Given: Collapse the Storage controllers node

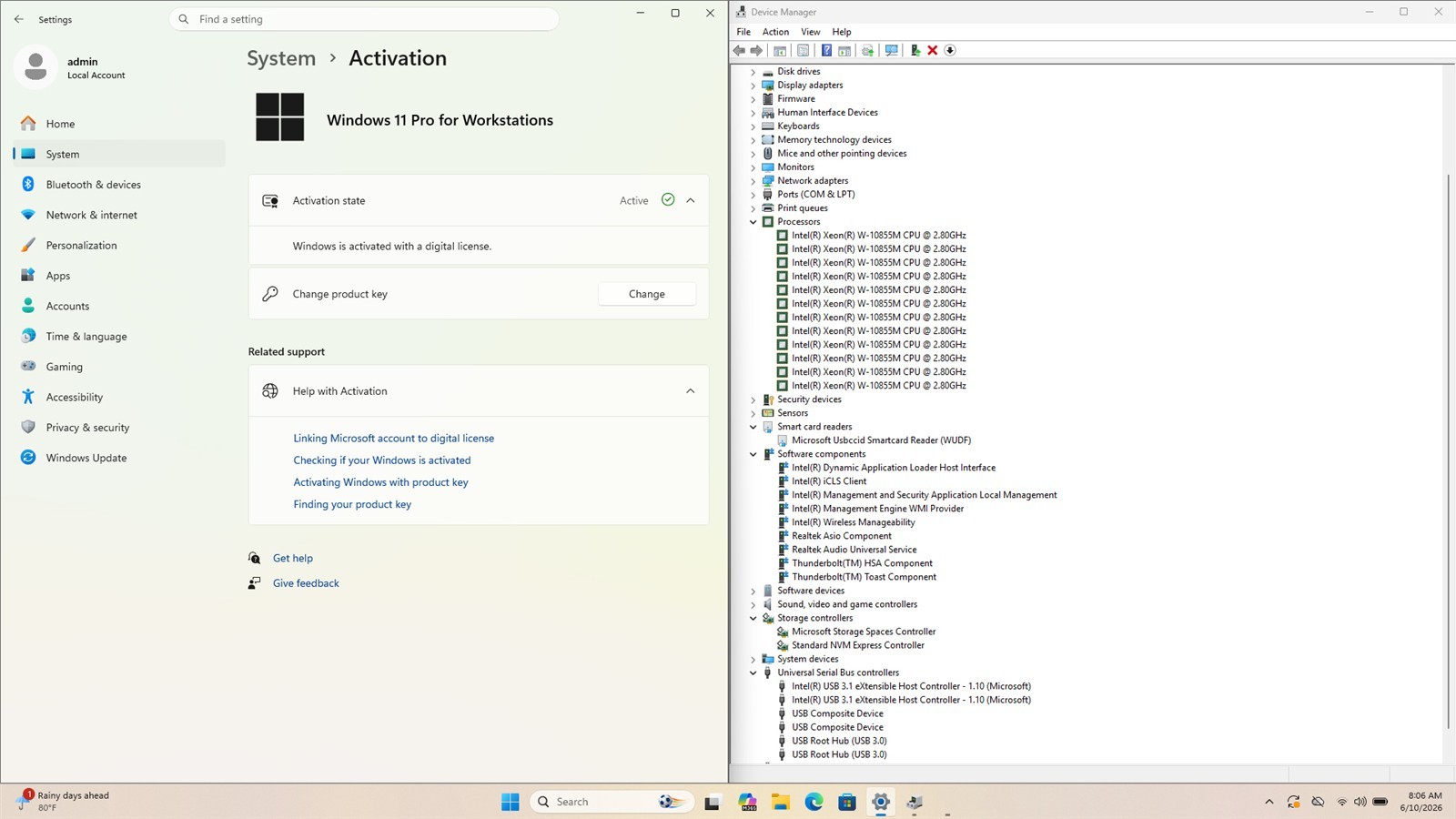Looking at the screenshot, I should pyautogui.click(x=753, y=618).
